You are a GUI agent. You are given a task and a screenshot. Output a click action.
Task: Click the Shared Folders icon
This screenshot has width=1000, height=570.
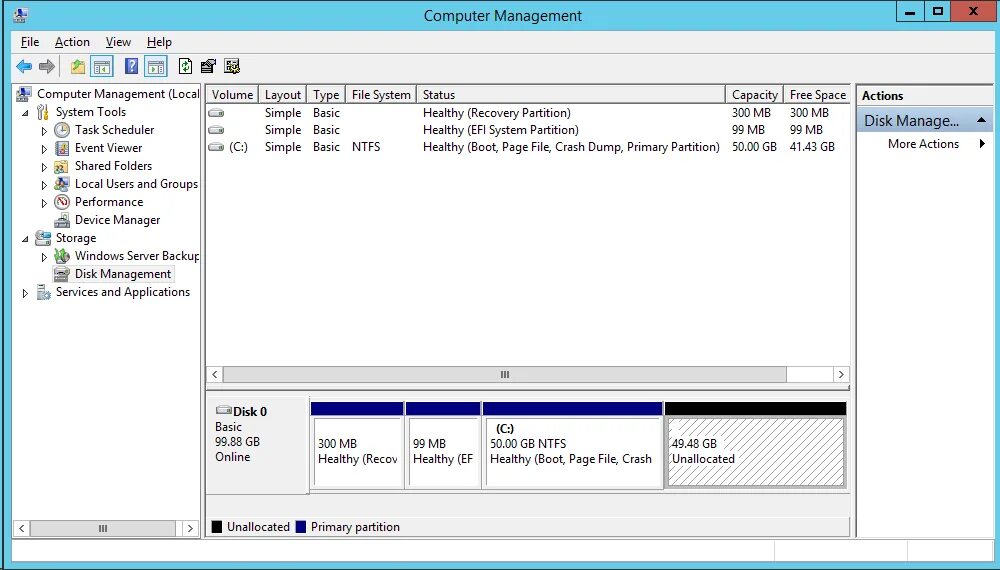(62, 166)
